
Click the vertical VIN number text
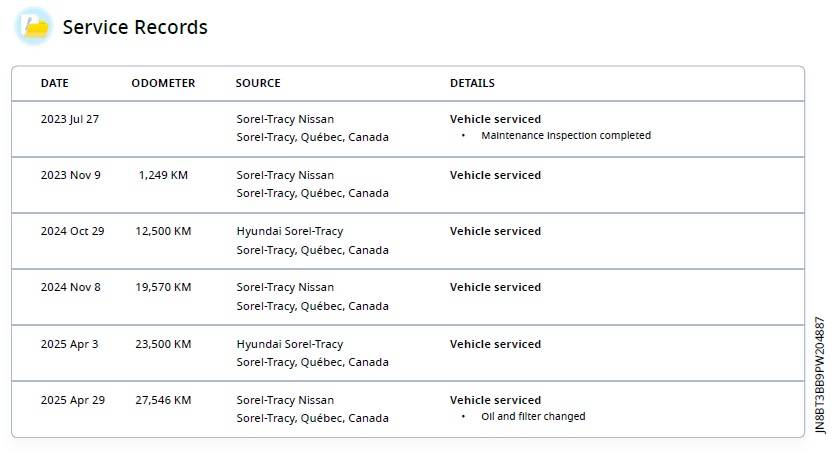tap(820, 375)
